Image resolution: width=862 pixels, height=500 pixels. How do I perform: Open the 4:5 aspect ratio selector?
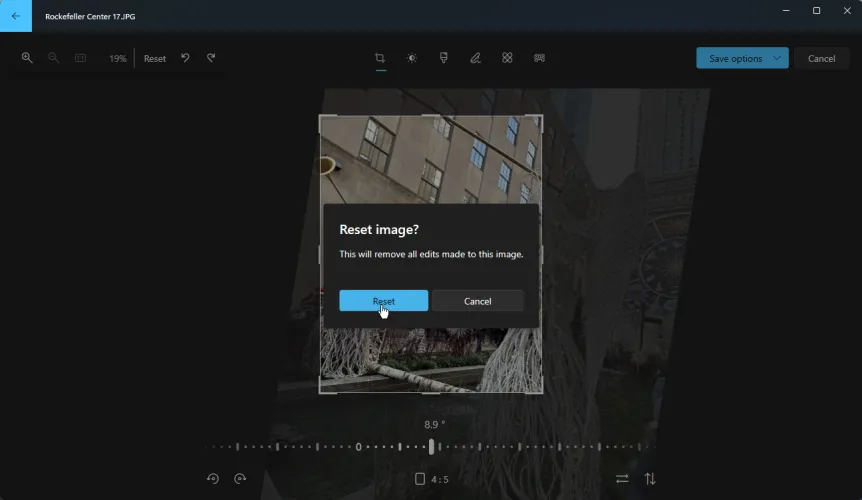(432, 479)
